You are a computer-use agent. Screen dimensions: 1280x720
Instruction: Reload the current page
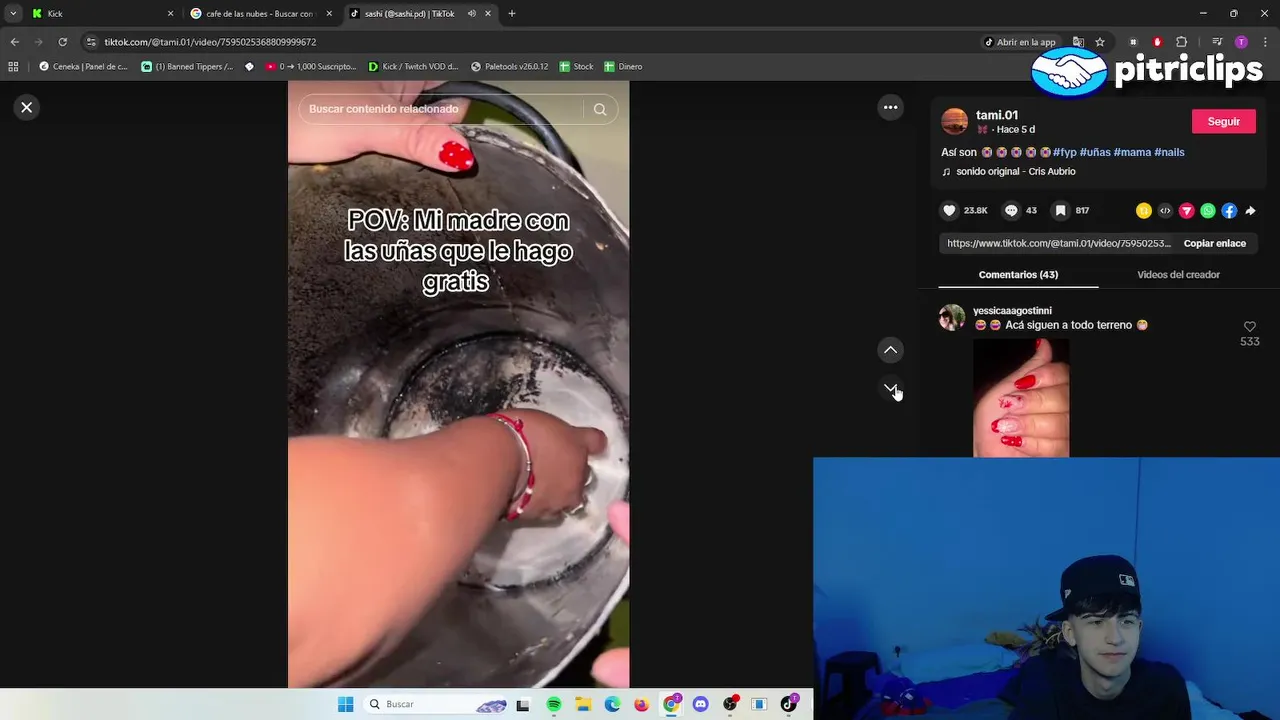click(62, 42)
